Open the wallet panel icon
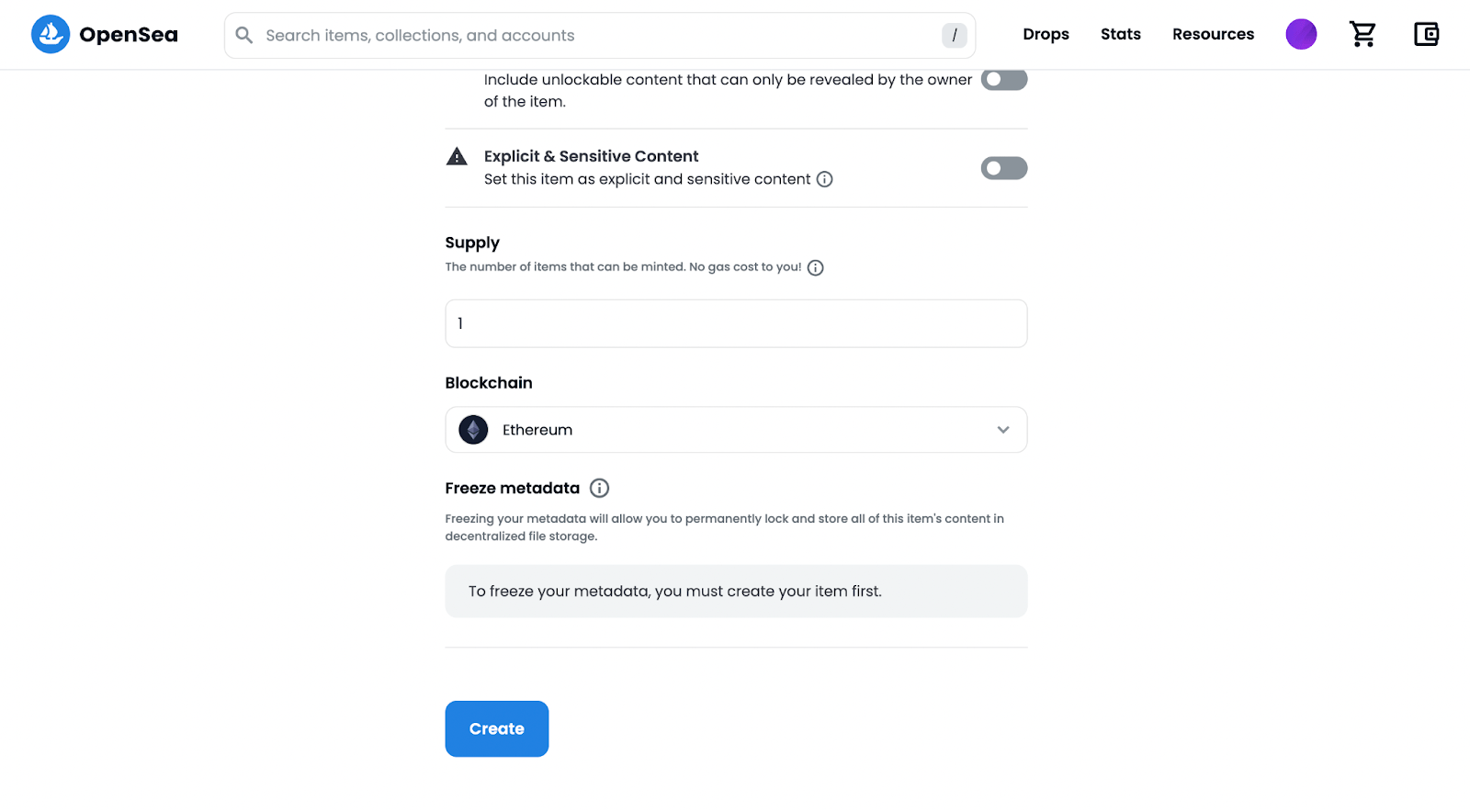Viewport: 1470px width, 812px height. click(x=1426, y=35)
